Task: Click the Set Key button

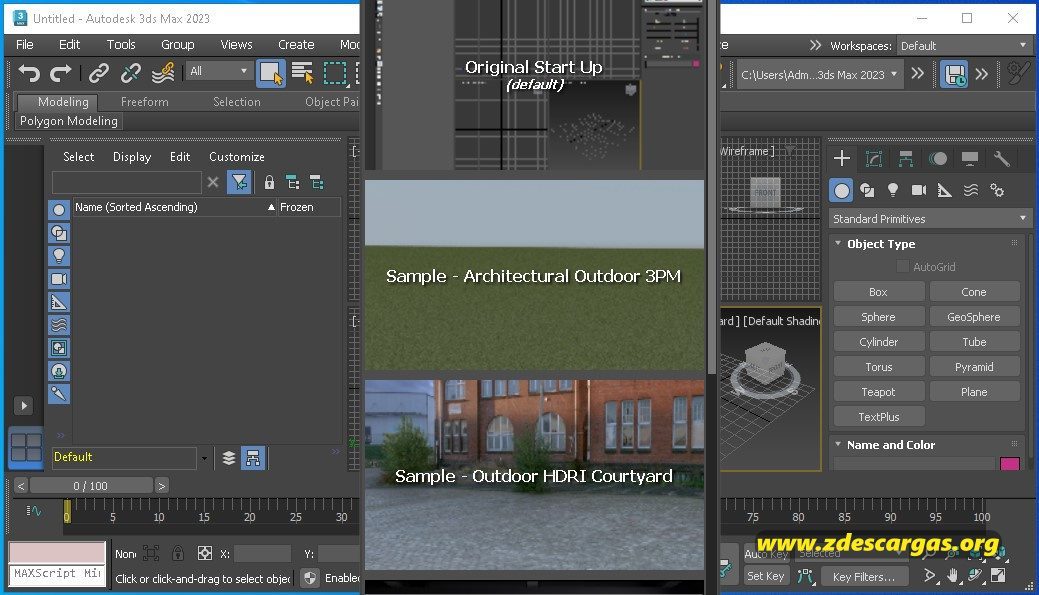Action: click(x=765, y=576)
